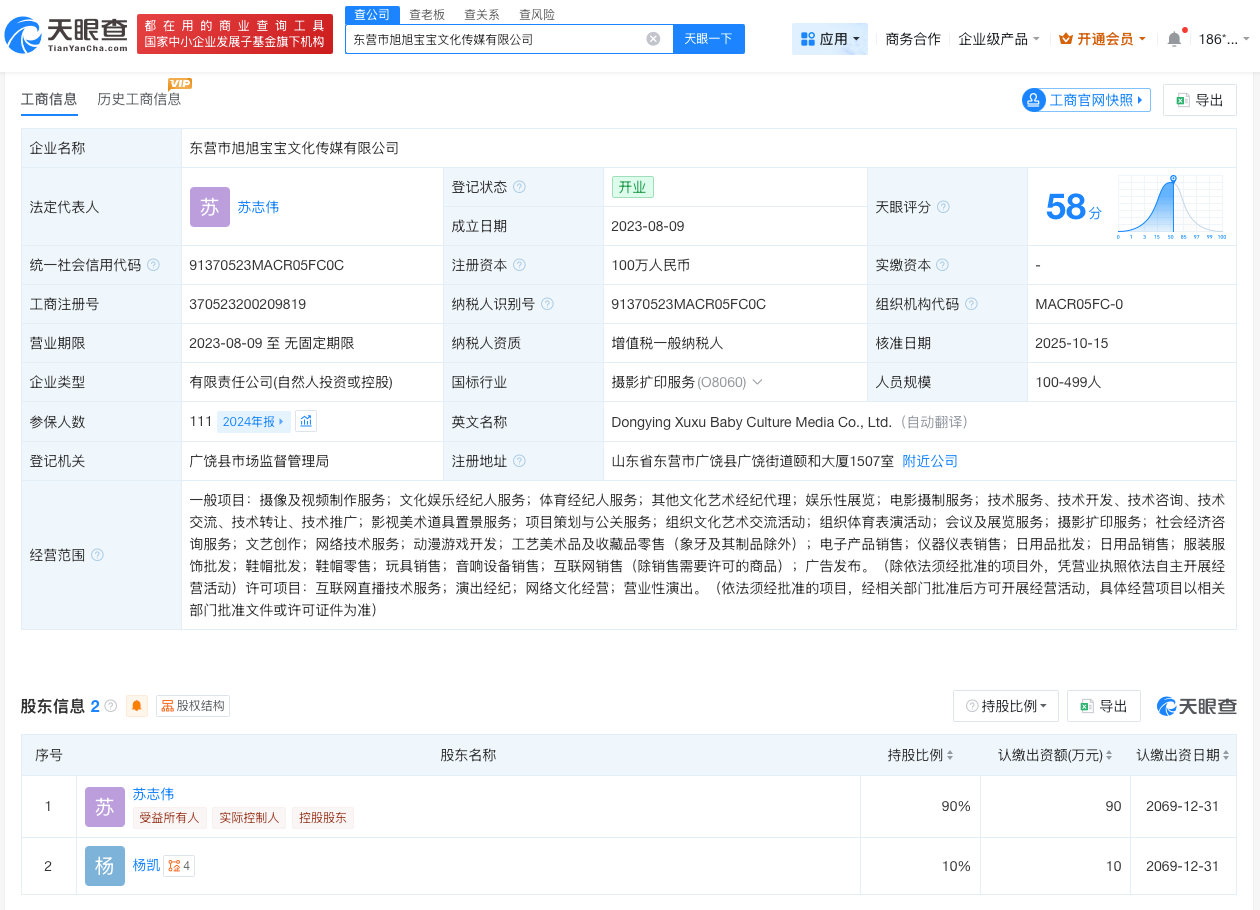The height and width of the screenshot is (910, 1260).
Task: Open 2024年报 annual report button
Action: point(255,422)
